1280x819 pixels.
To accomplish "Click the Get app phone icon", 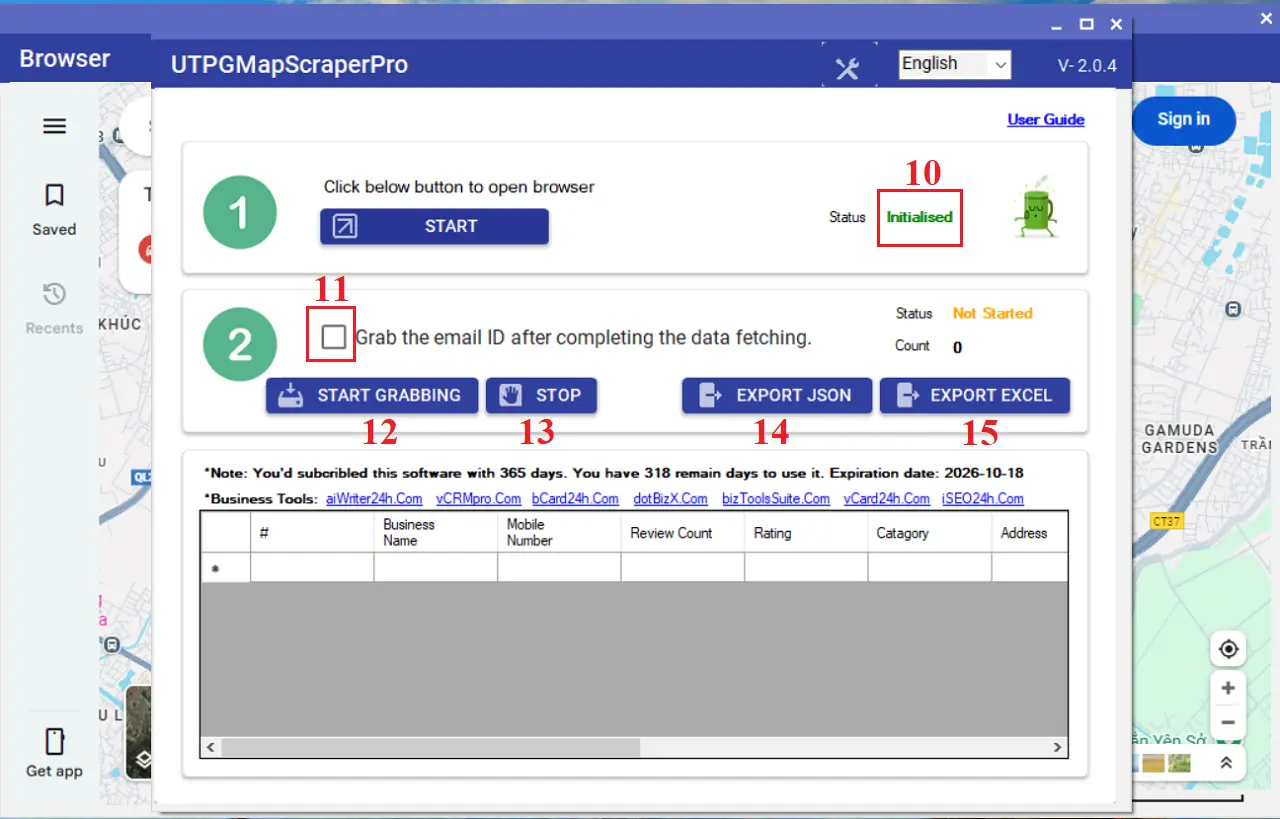I will click(x=54, y=742).
